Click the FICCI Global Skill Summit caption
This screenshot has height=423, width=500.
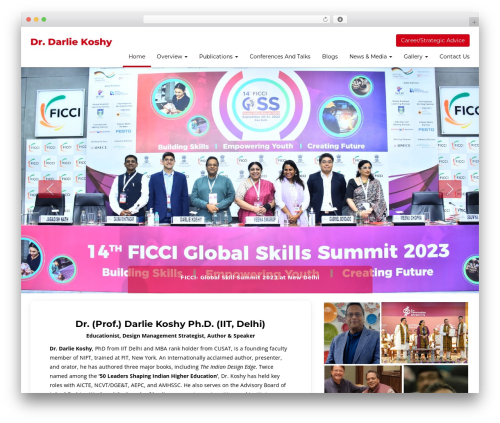pos(250,277)
